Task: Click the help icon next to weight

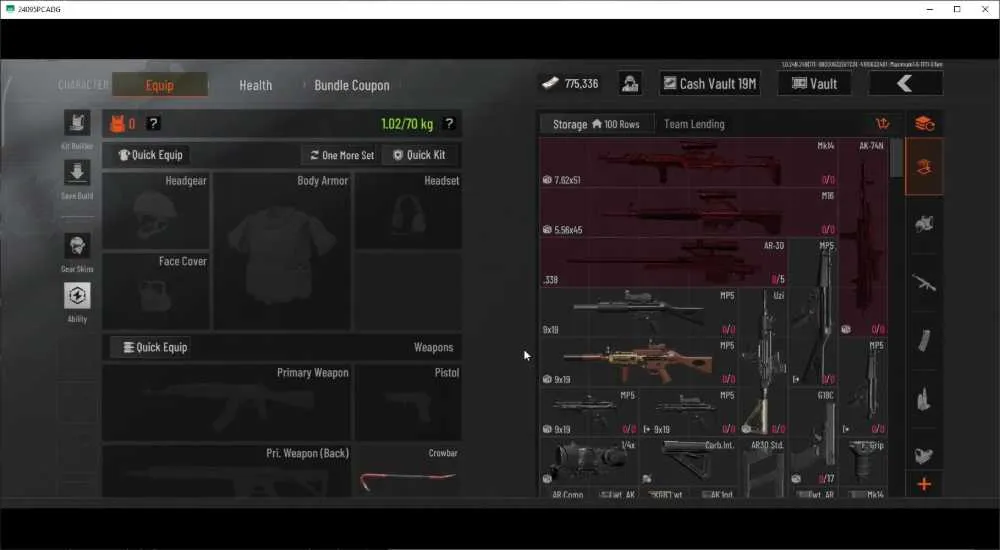Action: 449,123
